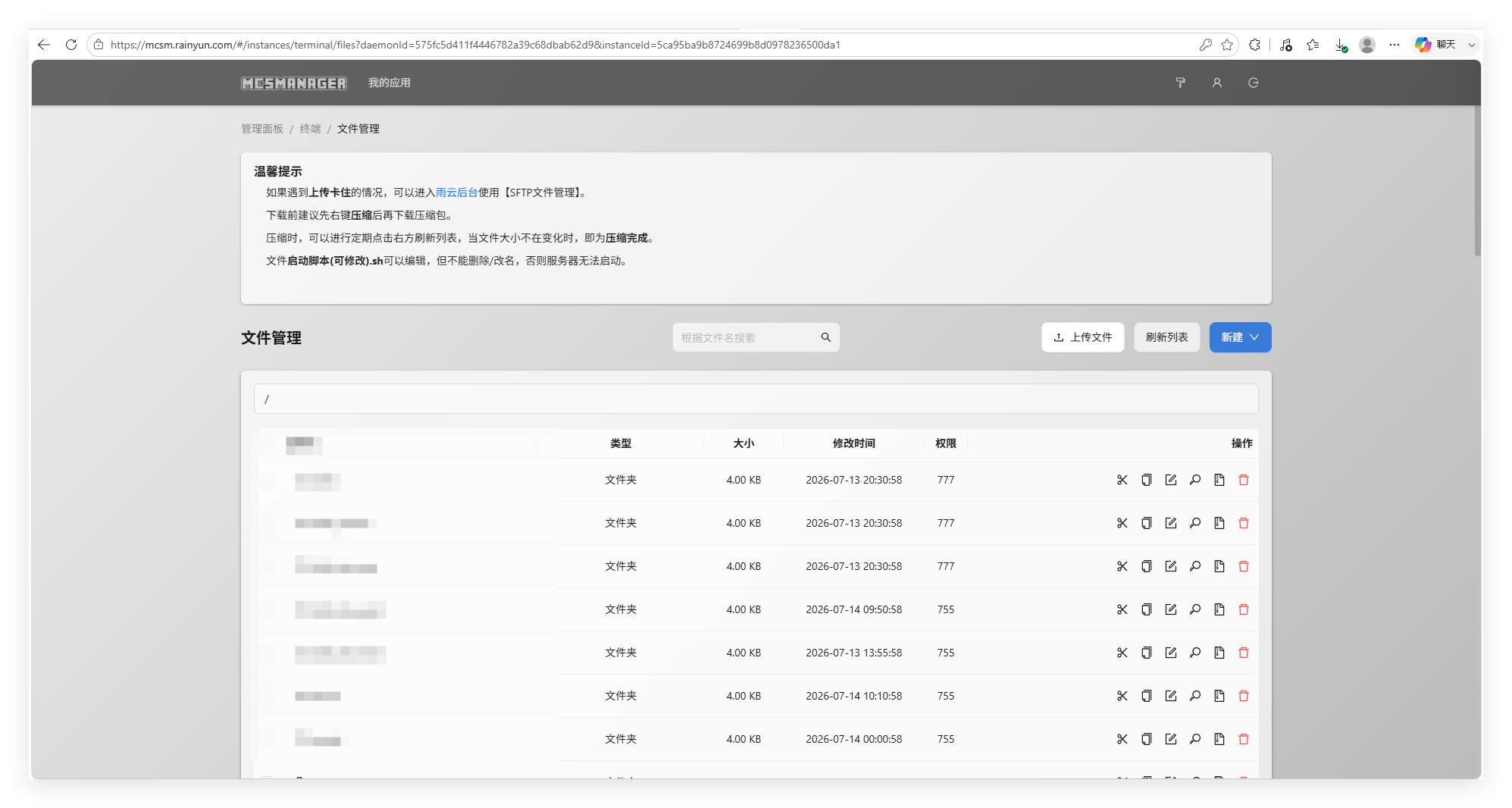The height and width of the screenshot is (808, 1512).
Task: Click the 修改时间 column header
Action: 854,443
